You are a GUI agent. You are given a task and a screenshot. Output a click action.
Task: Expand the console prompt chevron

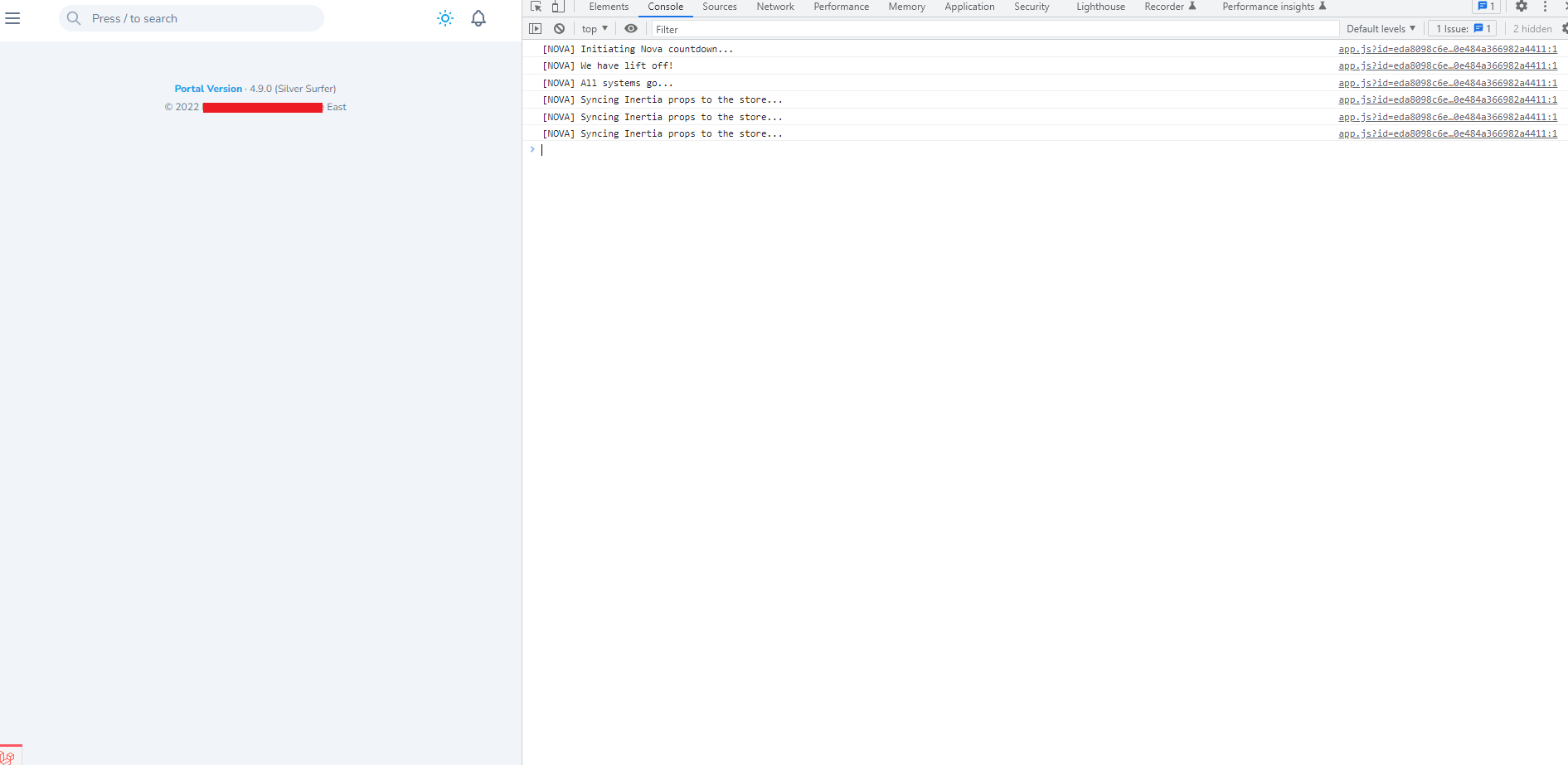tap(532, 149)
